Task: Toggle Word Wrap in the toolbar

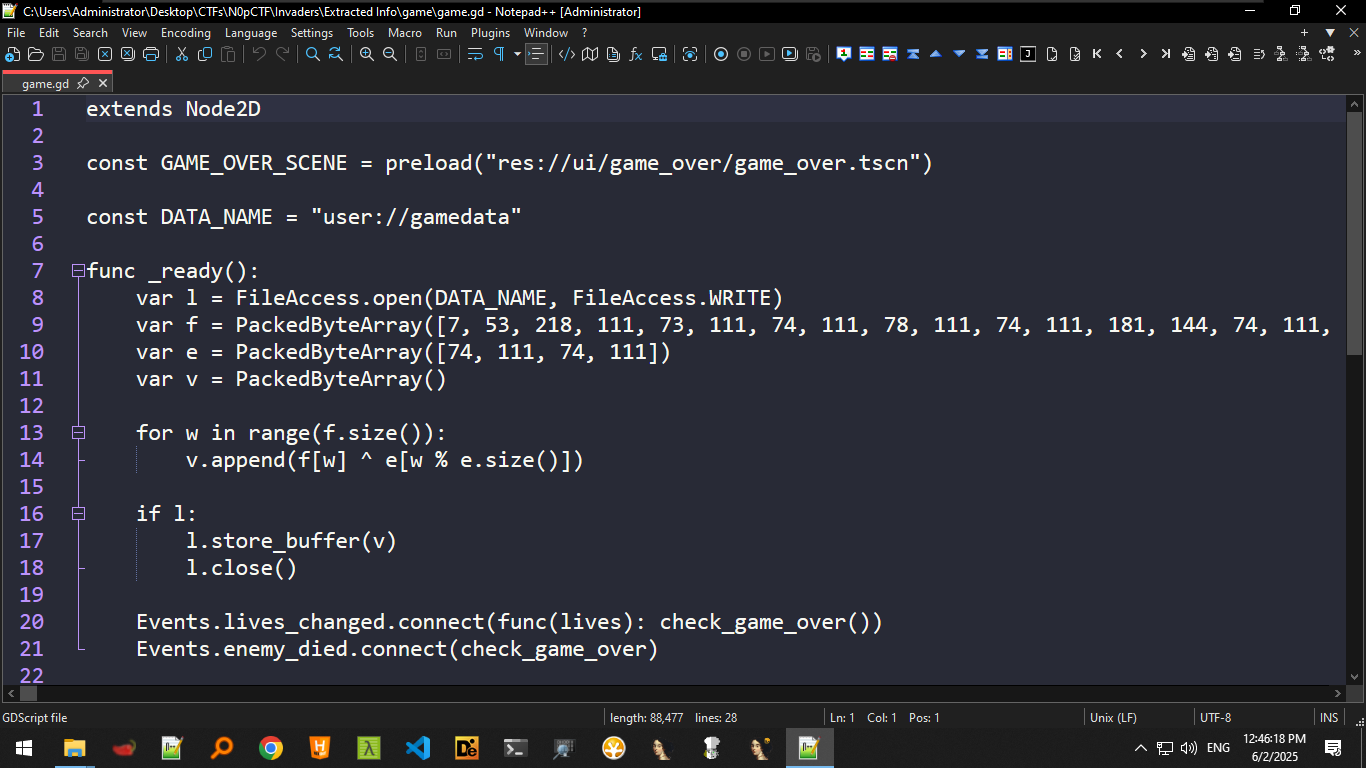Action: (475, 54)
